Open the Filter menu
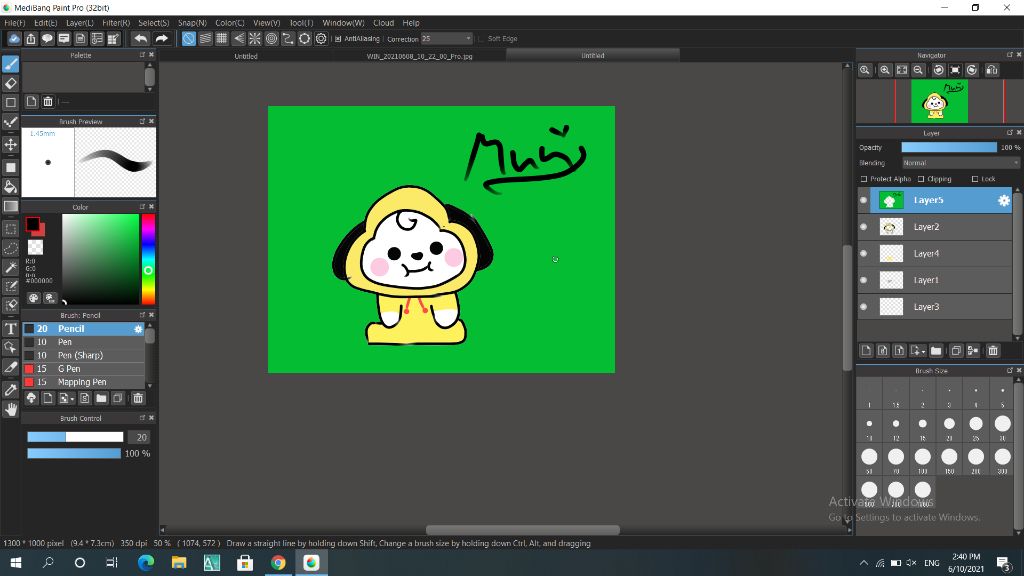The image size is (1024, 576). (x=116, y=23)
